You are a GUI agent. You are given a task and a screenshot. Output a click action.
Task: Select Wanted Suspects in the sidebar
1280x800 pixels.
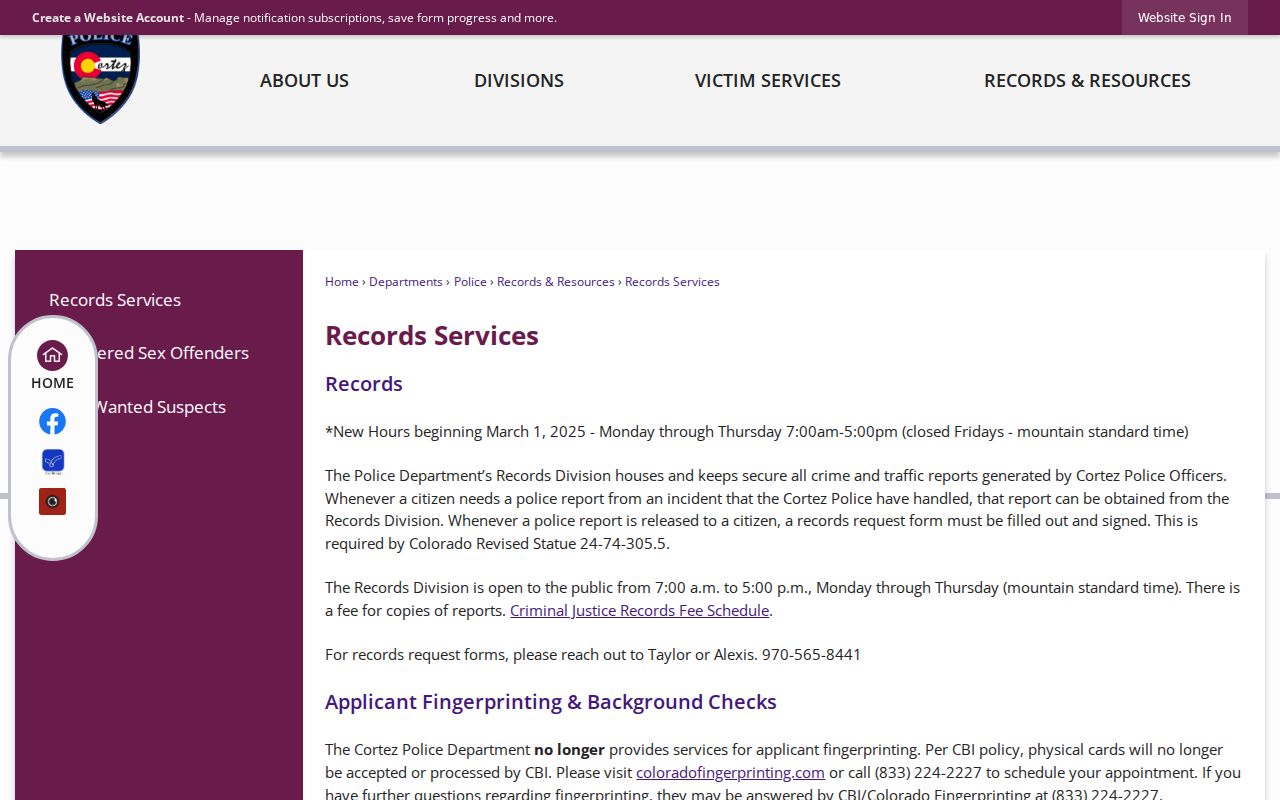(159, 407)
